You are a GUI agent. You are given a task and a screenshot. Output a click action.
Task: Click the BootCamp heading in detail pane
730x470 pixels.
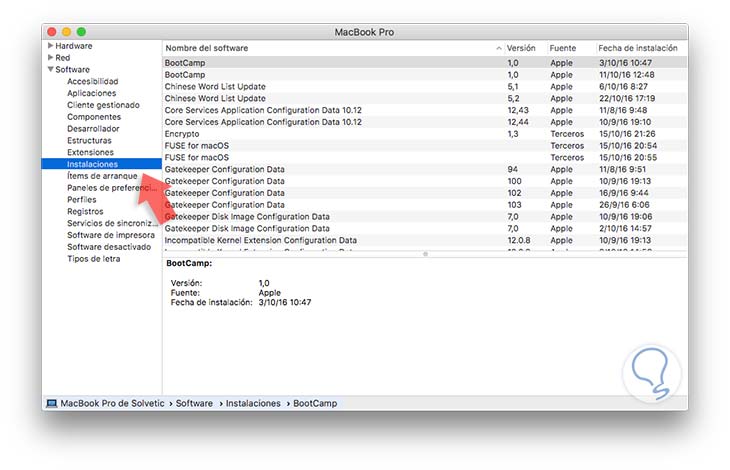pyautogui.click(x=189, y=263)
